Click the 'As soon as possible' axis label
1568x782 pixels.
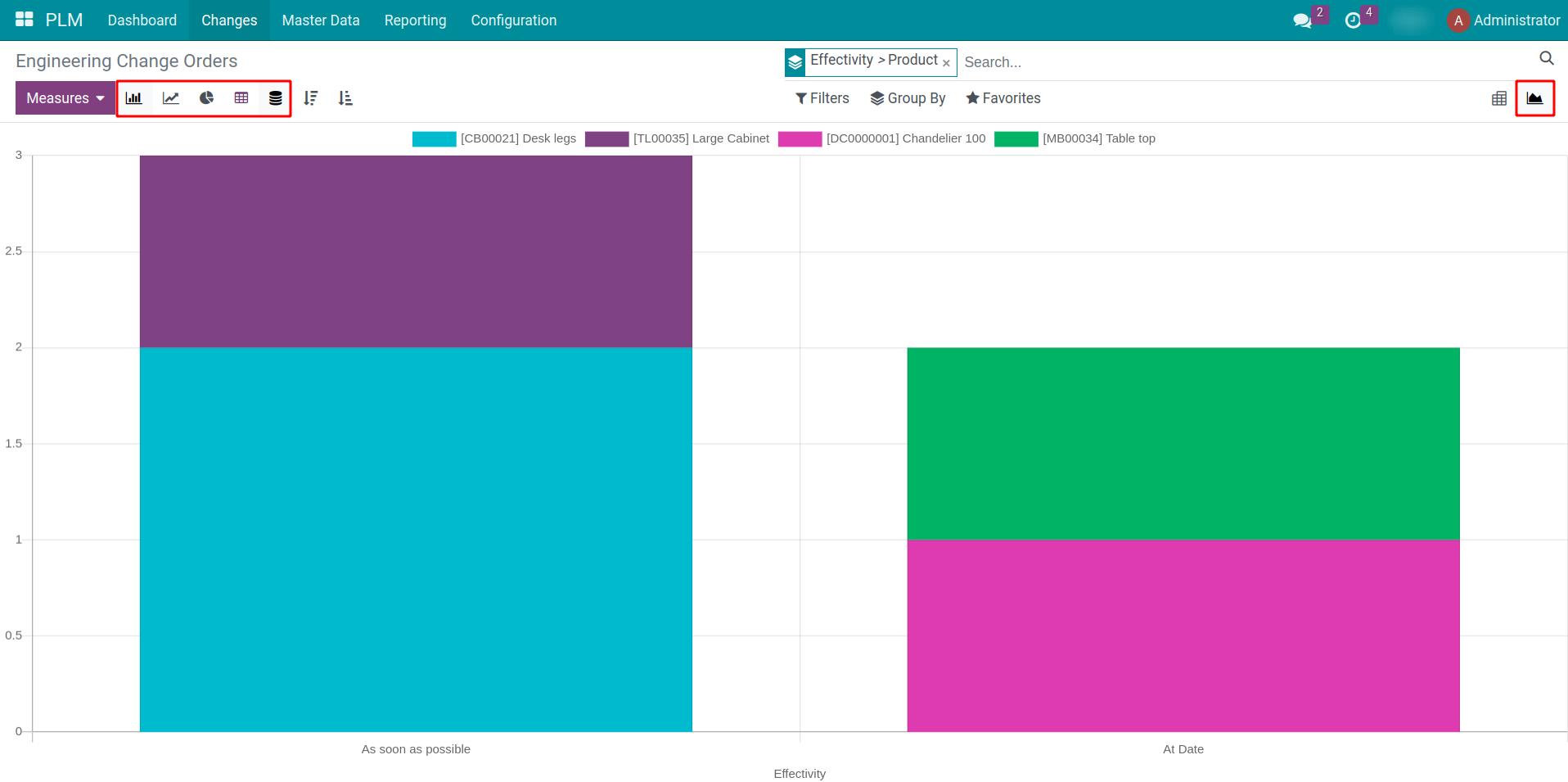point(416,749)
